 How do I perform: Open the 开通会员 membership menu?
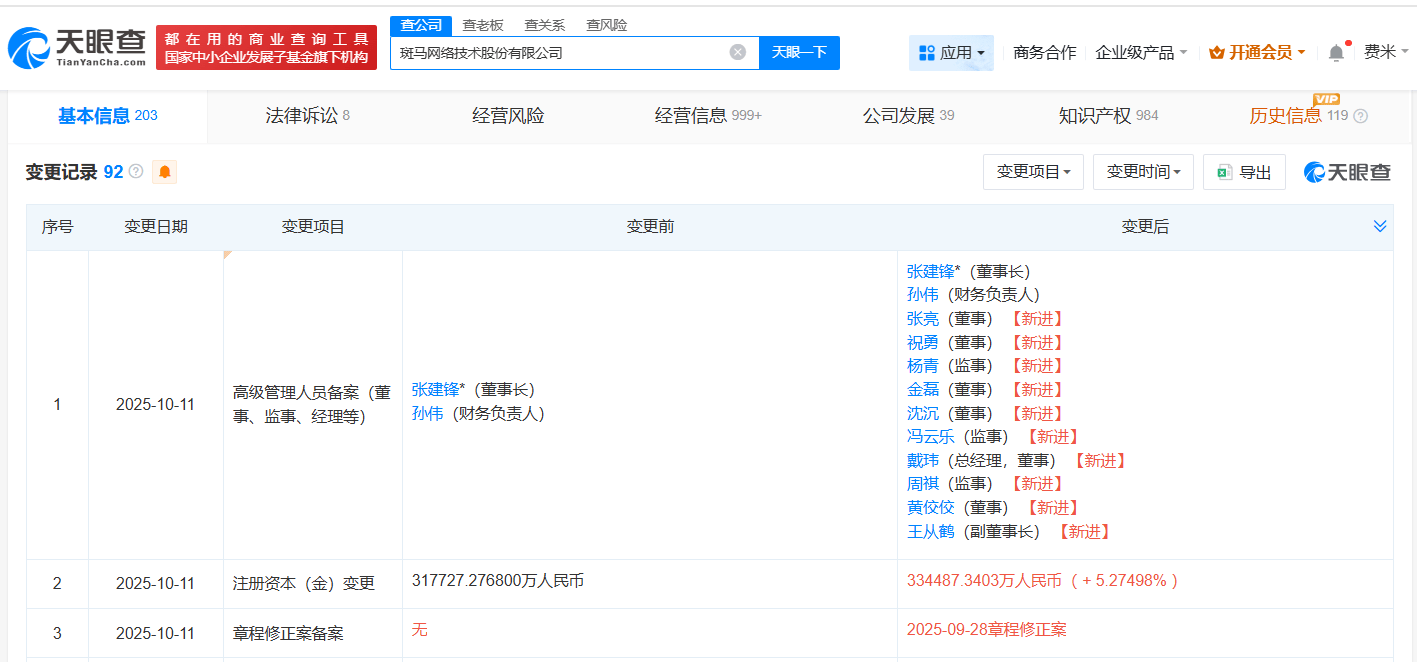click(1257, 53)
